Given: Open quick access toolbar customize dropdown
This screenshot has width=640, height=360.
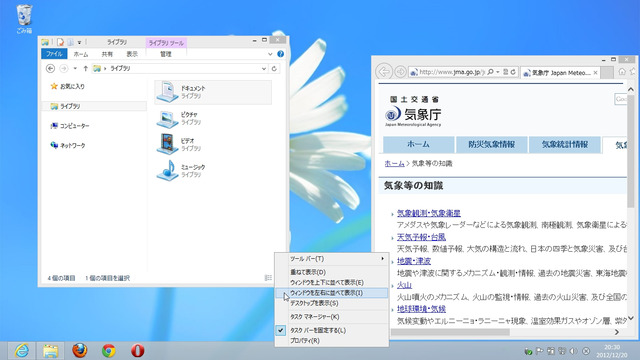Looking at the screenshot, I should point(80,42).
